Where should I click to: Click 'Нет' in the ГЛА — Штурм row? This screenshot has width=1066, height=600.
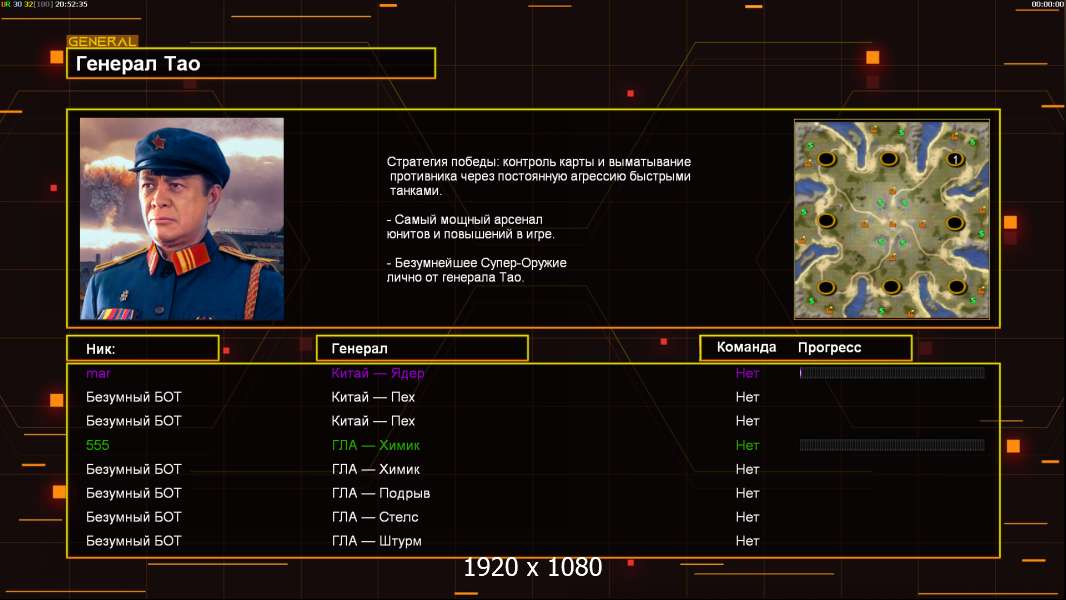pyautogui.click(x=747, y=541)
